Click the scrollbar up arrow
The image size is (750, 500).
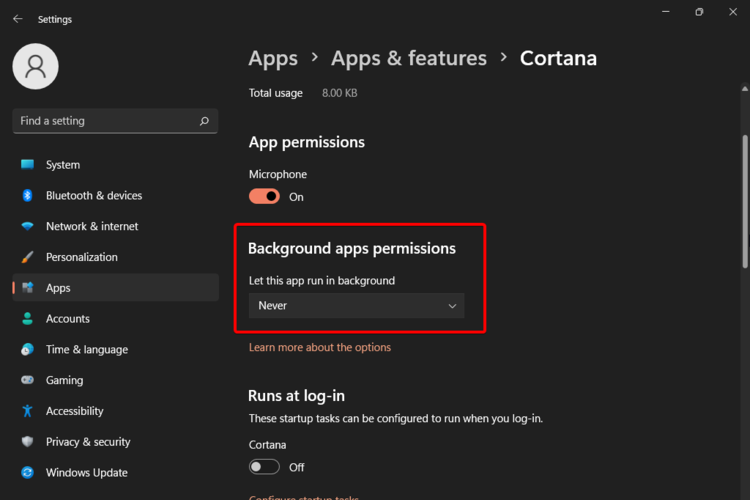[x=745, y=89]
